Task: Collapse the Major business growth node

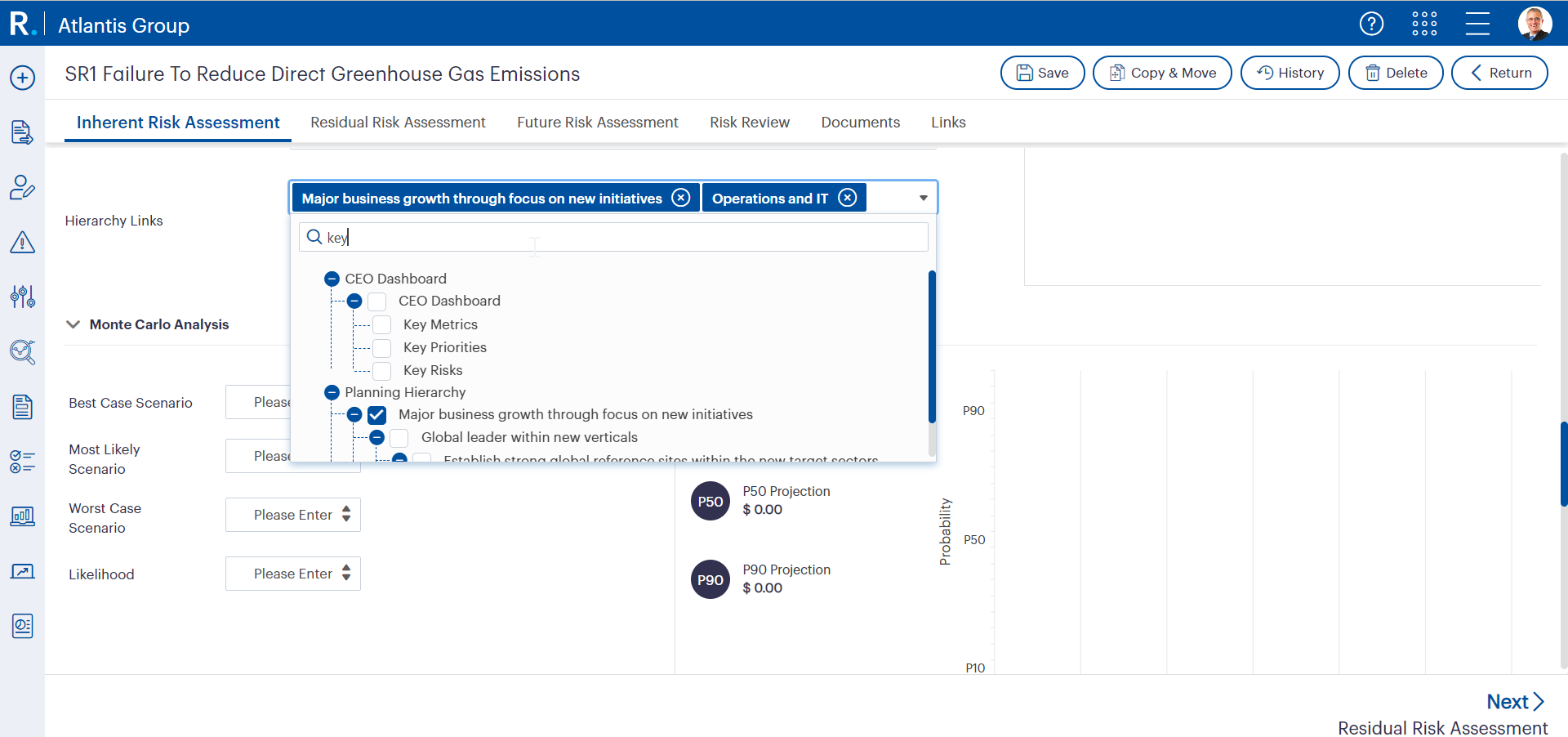Action: click(354, 414)
